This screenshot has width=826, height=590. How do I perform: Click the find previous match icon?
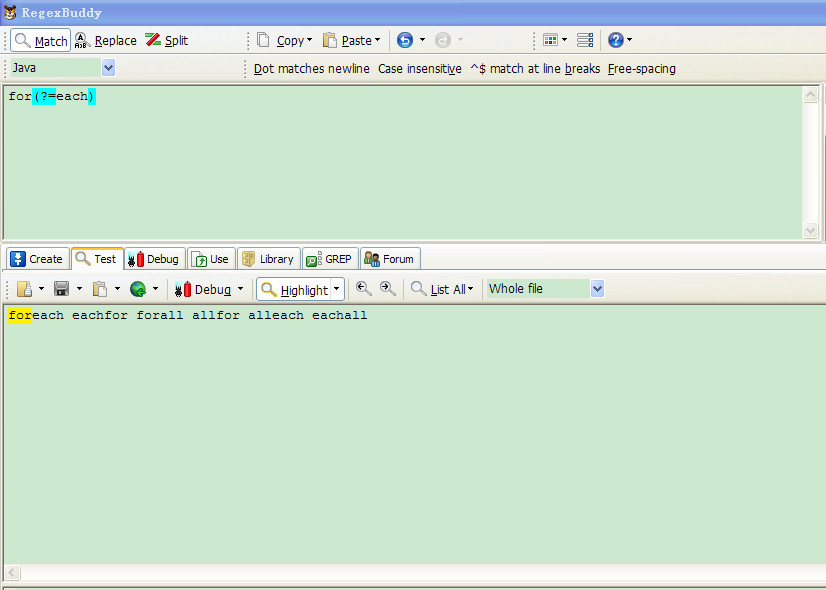[x=363, y=289]
